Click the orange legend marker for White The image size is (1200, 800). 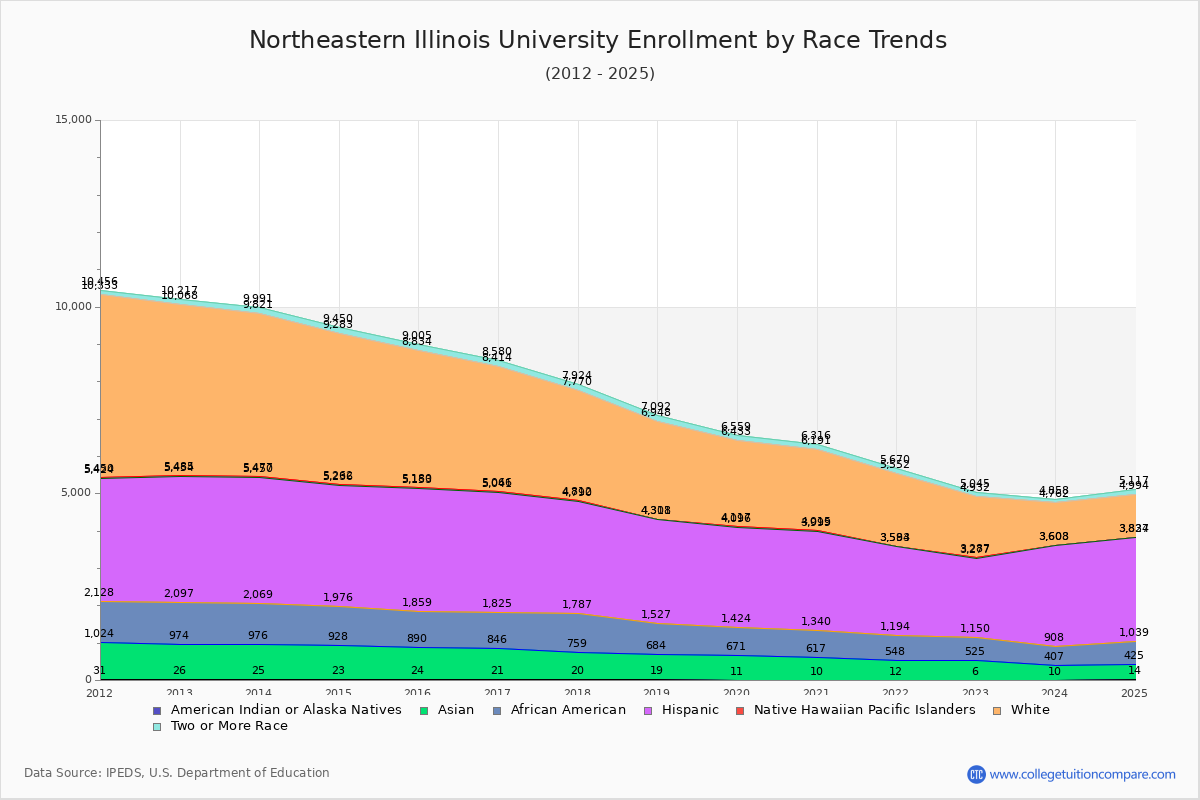click(996, 711)
